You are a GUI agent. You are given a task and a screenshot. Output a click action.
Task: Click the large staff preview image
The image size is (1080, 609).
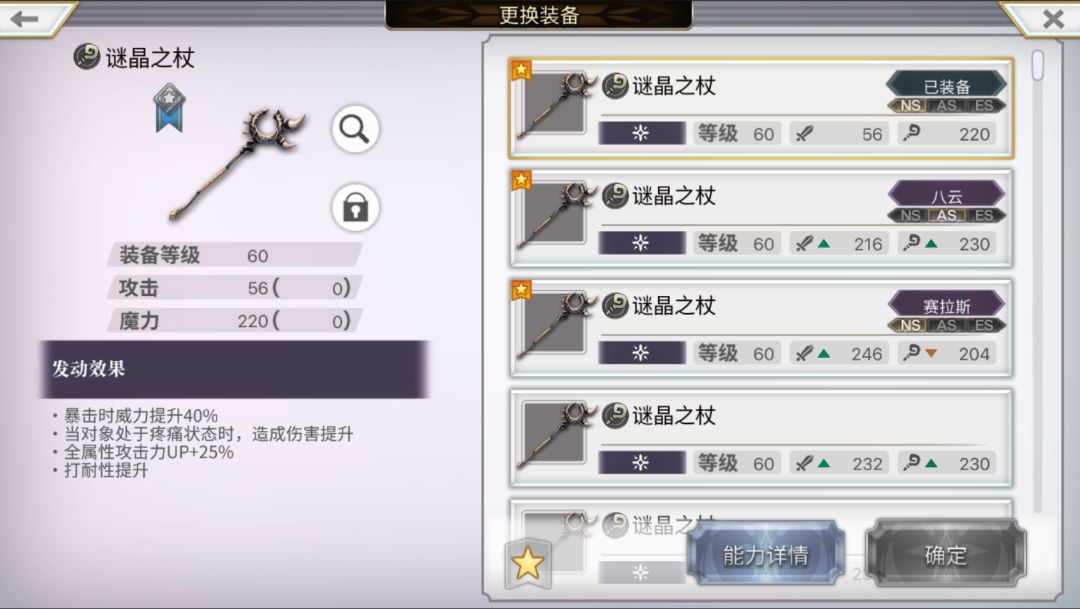click(238, 164)
